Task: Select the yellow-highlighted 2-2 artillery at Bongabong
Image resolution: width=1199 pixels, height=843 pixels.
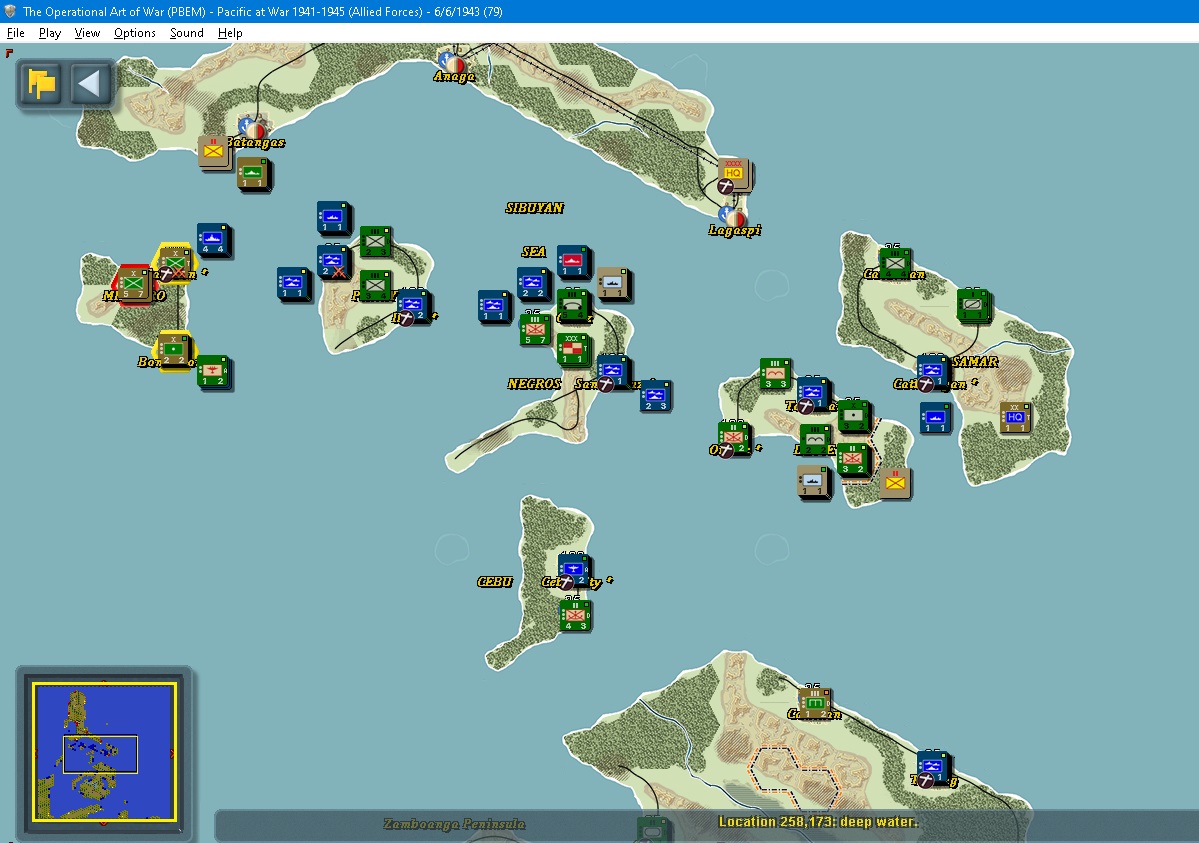Action: (x=174, y=350)
